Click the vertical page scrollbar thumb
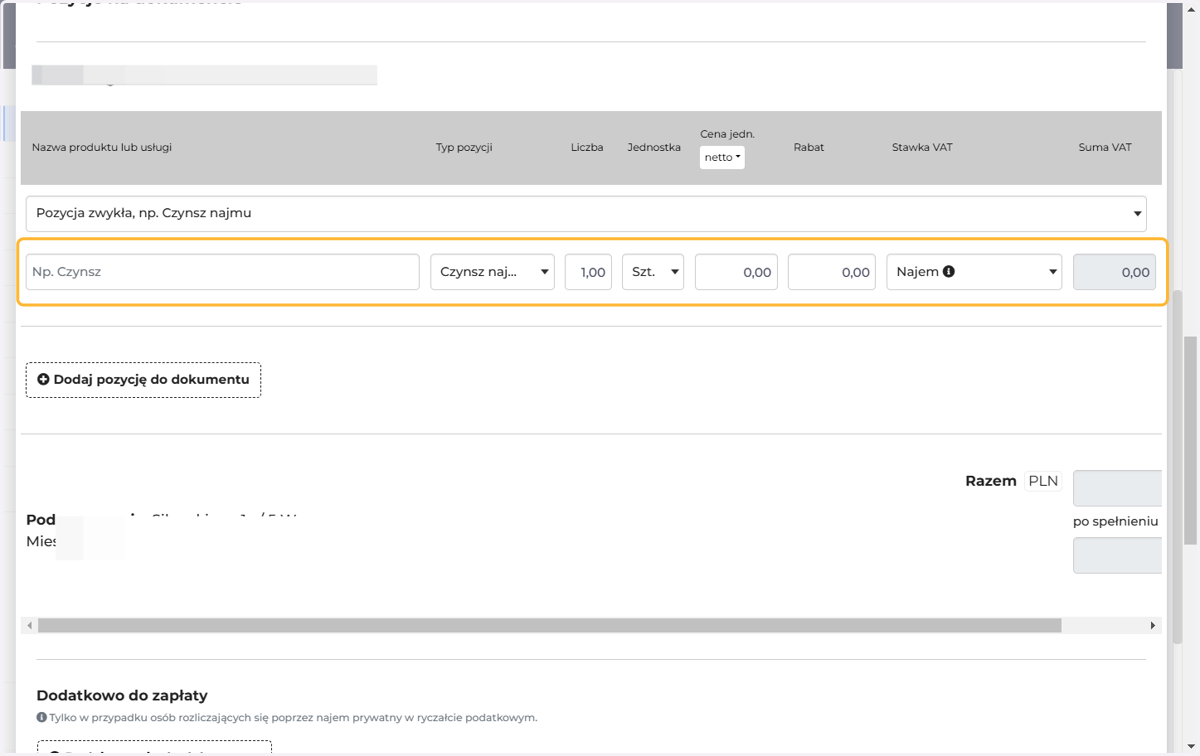1200x756 pixels. [x=1190, y=440]
